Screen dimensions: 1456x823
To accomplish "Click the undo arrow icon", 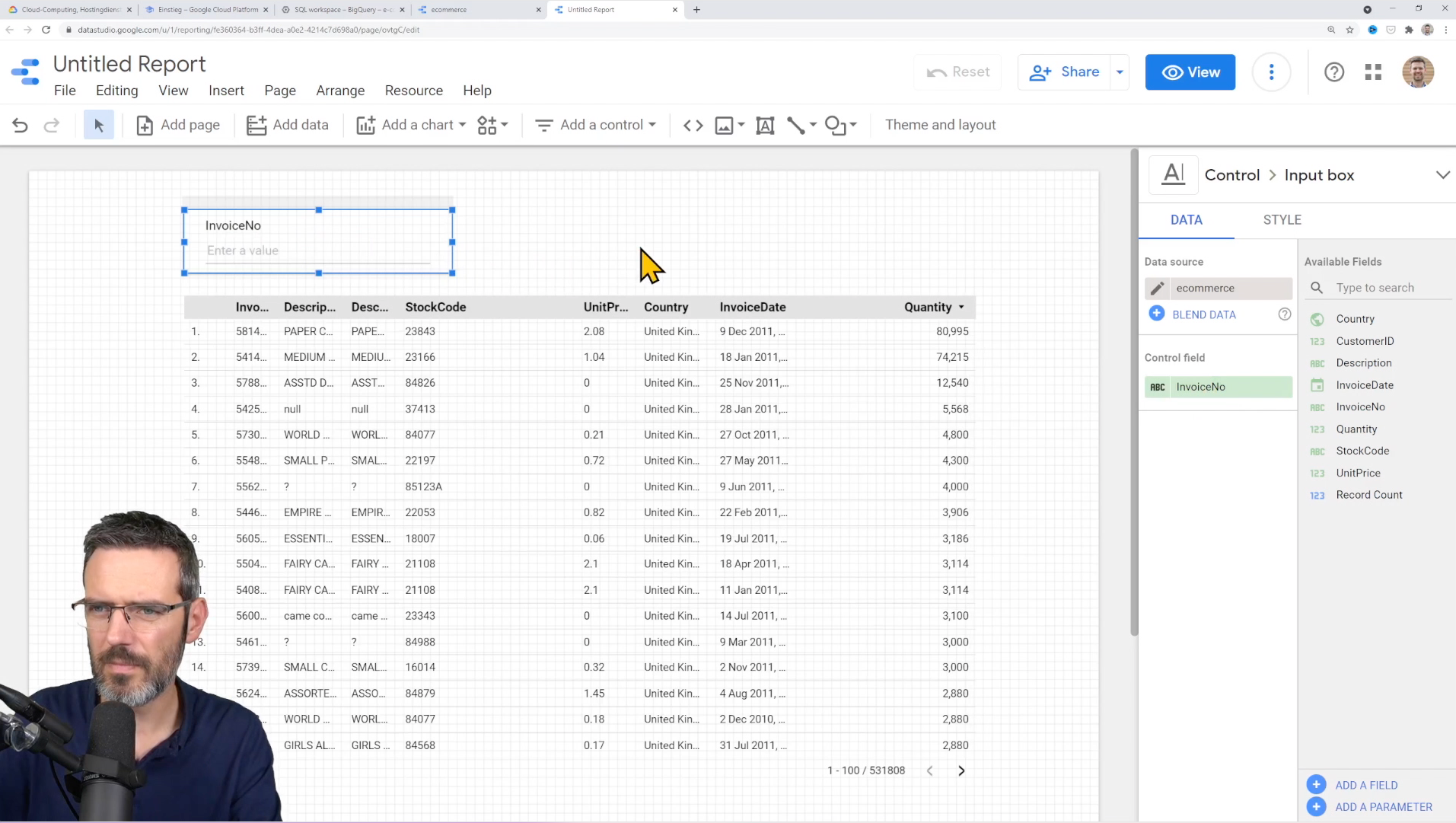I will (20, 125).
